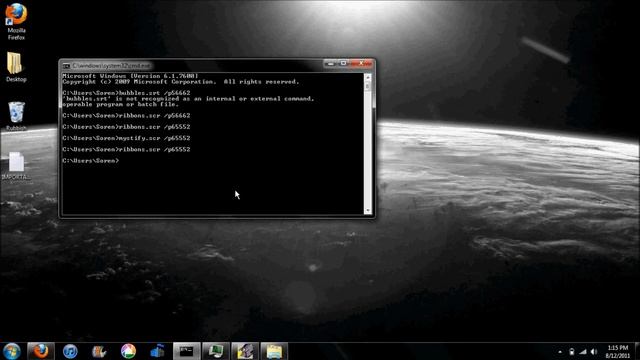
Task: Switch to Firefox in the taskbar
Action: [x=41, y=351]
